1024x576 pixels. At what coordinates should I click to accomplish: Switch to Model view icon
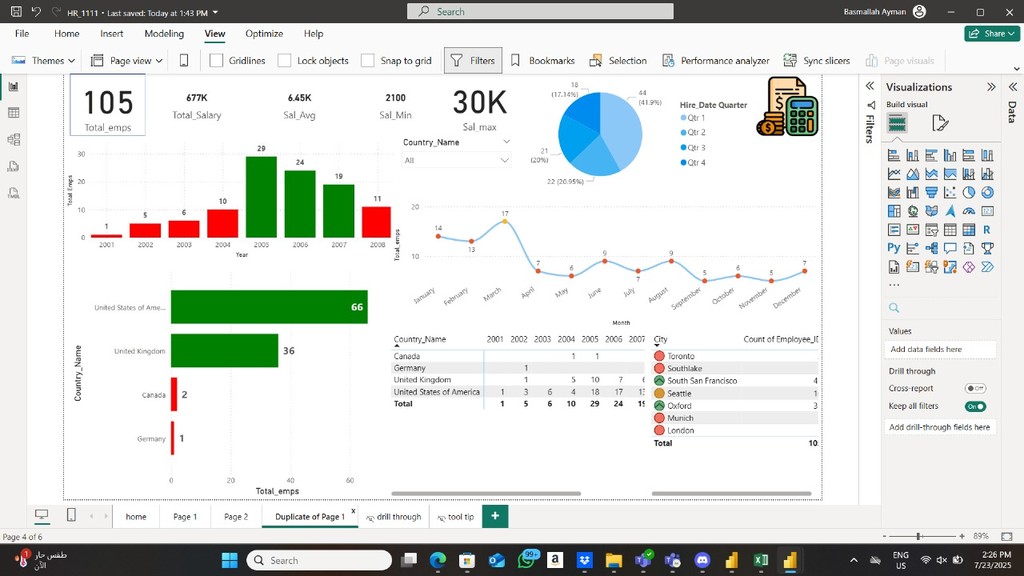tap(14, 140)
